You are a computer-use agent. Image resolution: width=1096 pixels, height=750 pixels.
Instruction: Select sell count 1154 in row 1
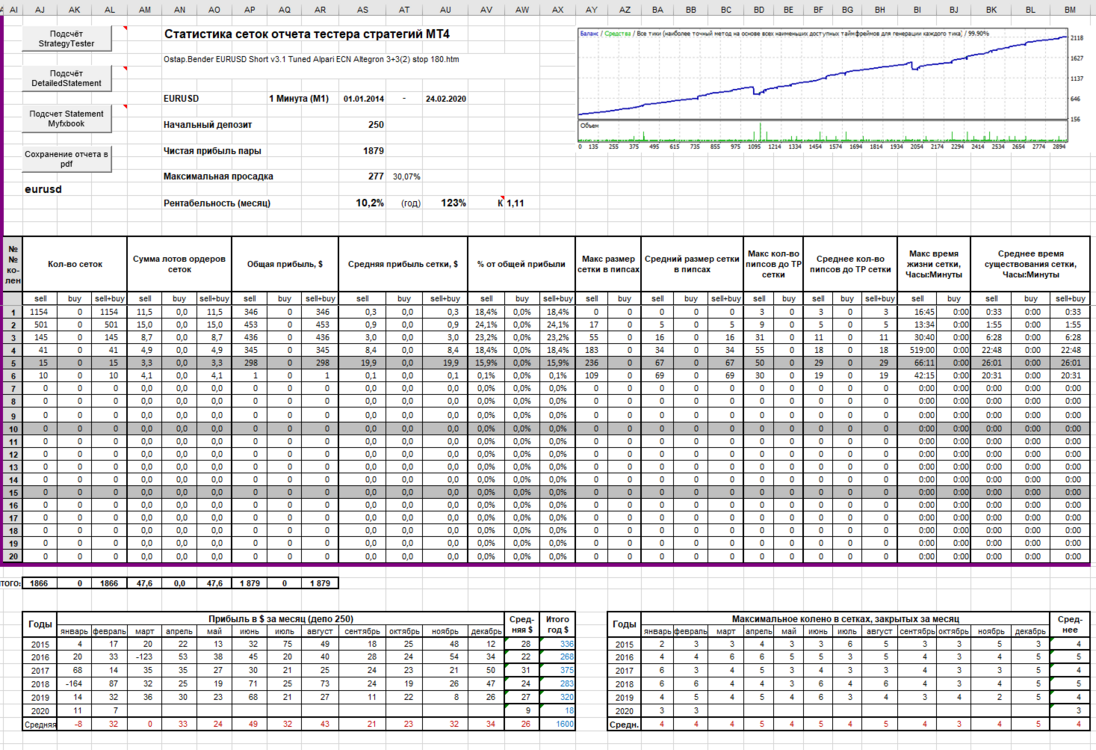[40, 312]
